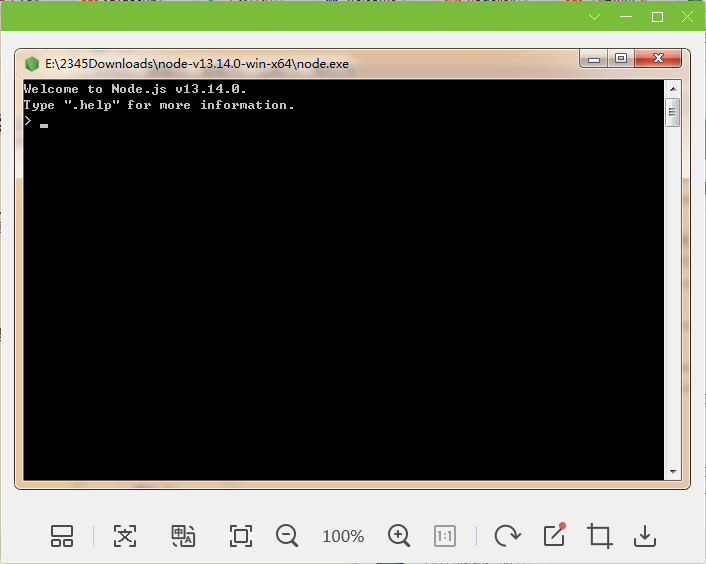Image resolution: width=706 pixels, height=564 pixels.
Task: Save the image with the download icon
Action: click(x=645, y=536)
